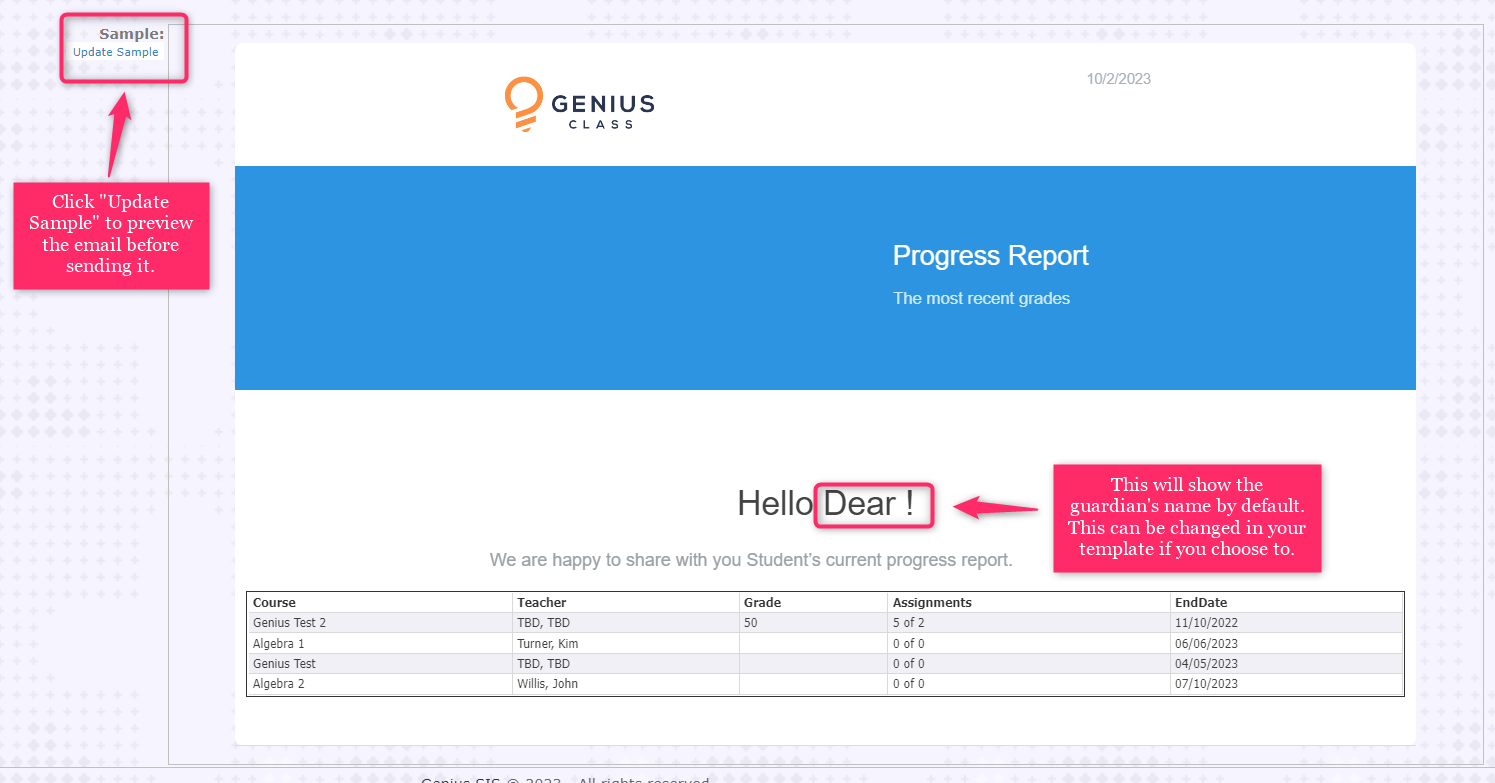Click the EndDate column header
This screenshot has width=1495, height=783.
(x=1200, y=603)
